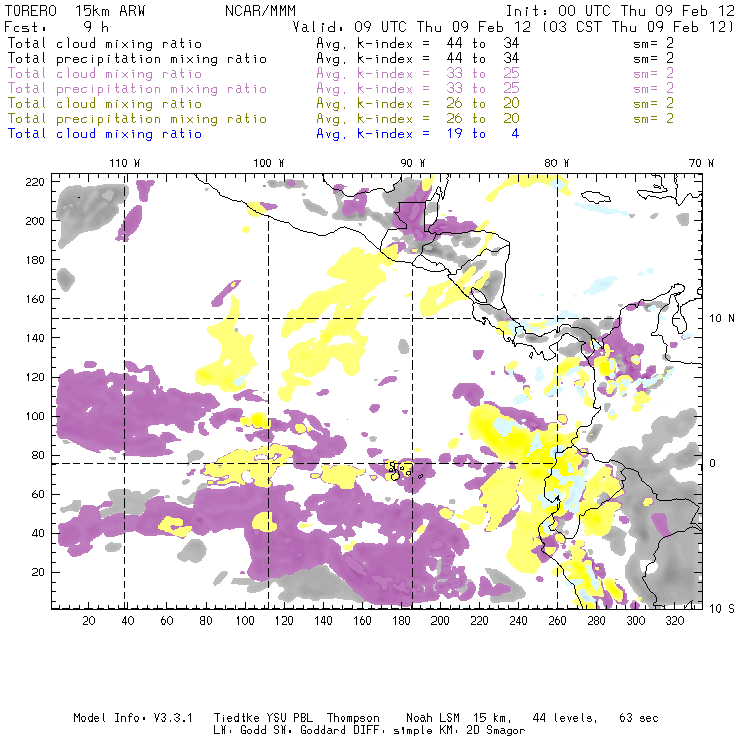Click the "10 N" latitude label
Viewport: 740px width, 740px height.
pos(722,319)
